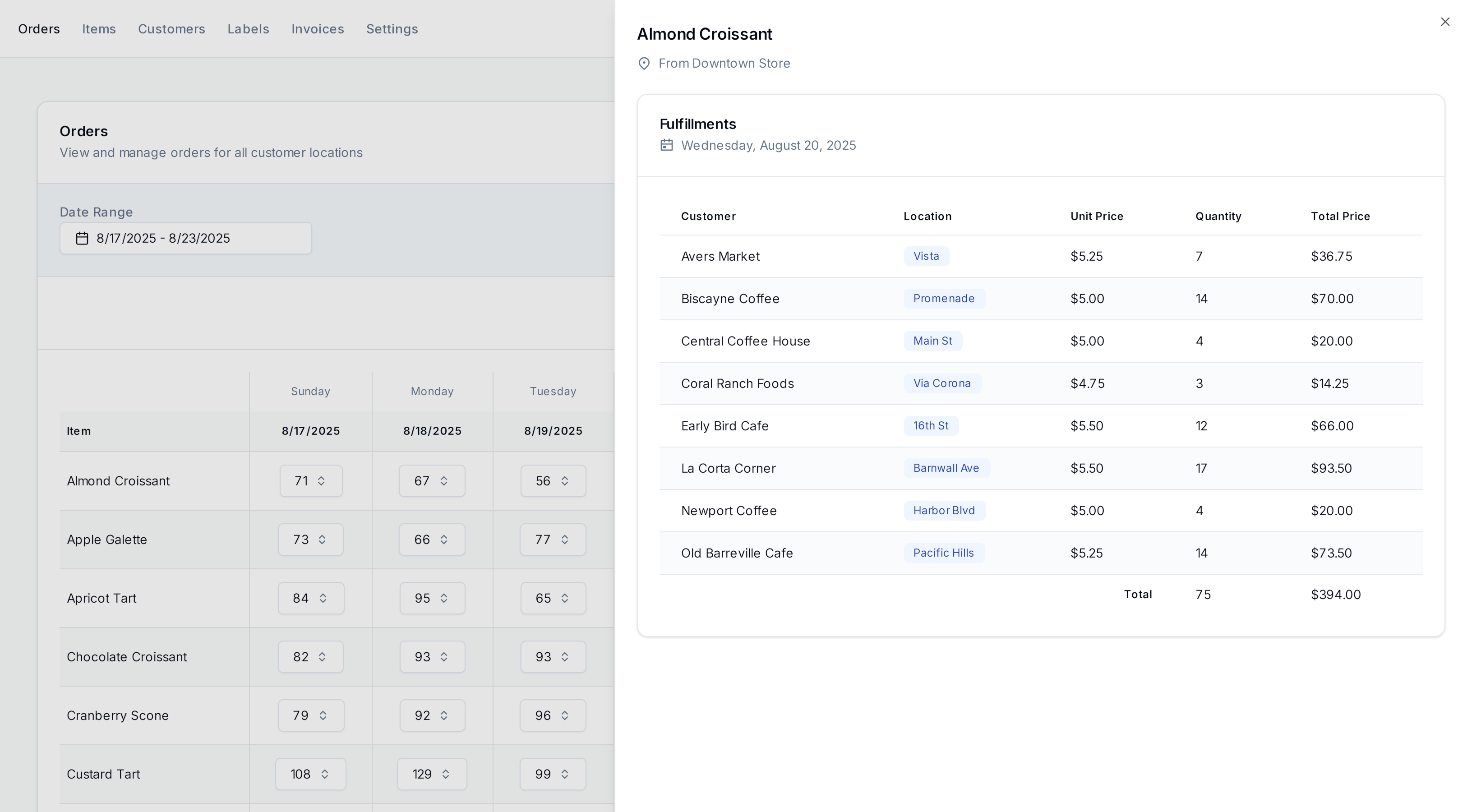Click Apple Galette item name
The width and height of the screenshot is (1467, 812).
point(107,539)
